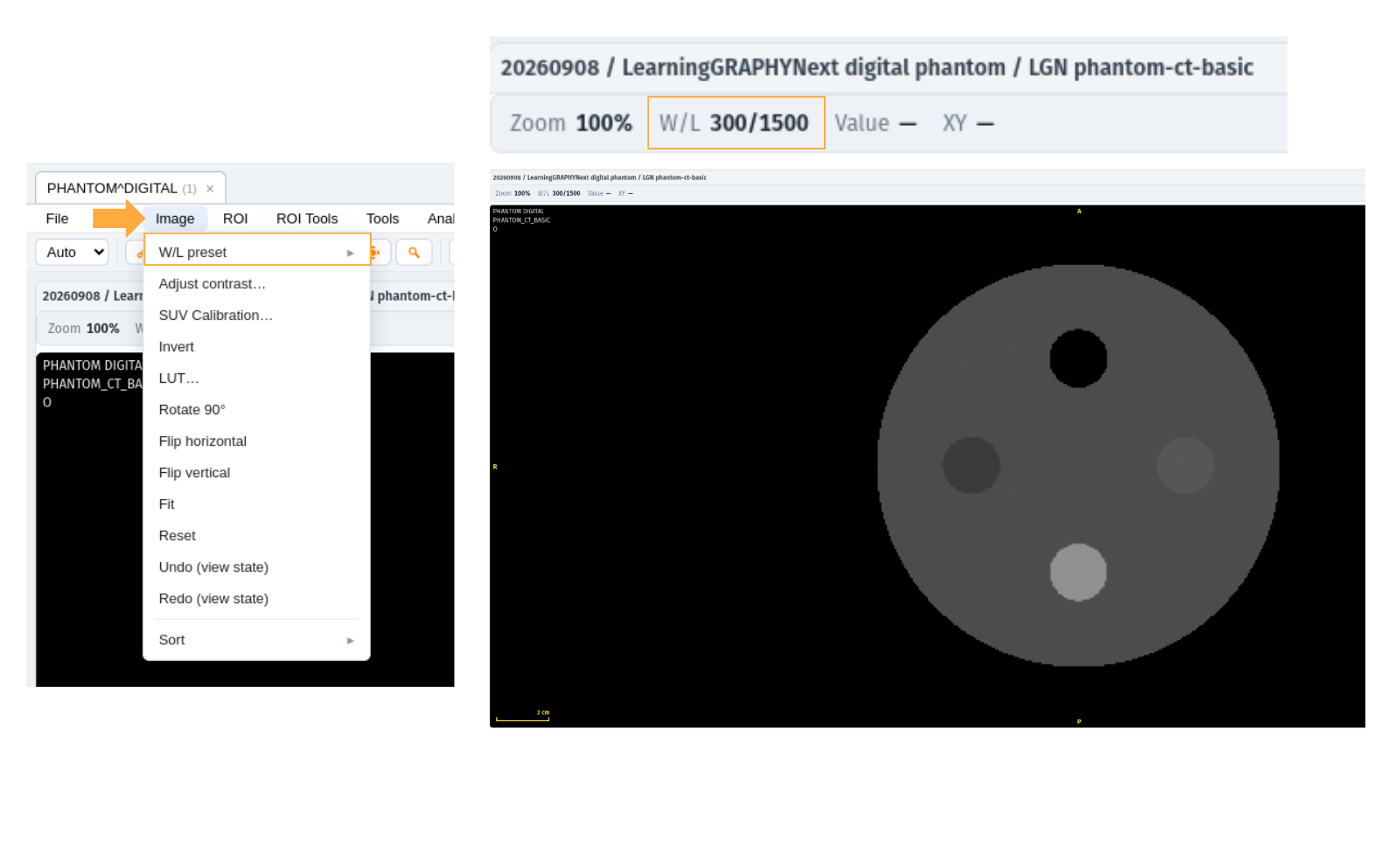
Task: Select Redo (view state)
Action: [257, 599]
